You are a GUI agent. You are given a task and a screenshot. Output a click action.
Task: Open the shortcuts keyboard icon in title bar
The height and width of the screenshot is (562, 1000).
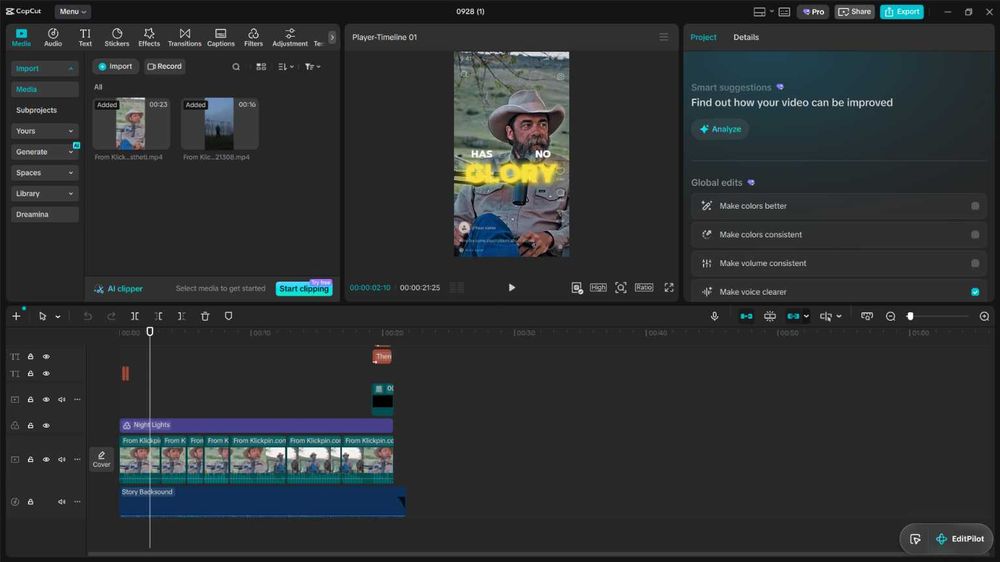pyautogui.click(x=784, y=11)
